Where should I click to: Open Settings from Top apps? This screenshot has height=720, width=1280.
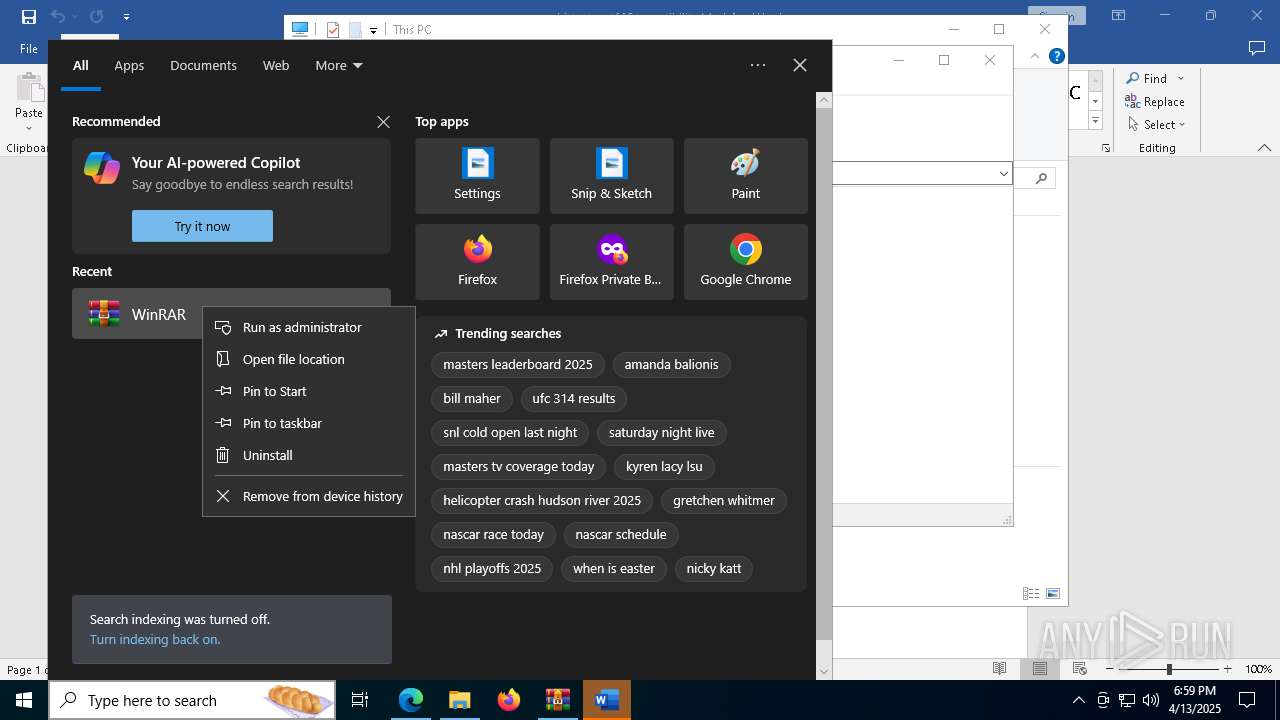point(477,176)
